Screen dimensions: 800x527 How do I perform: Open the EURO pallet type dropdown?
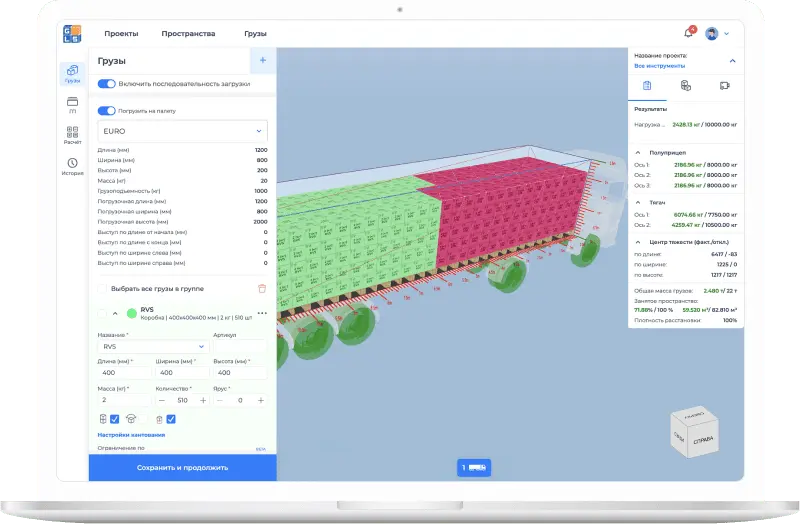(182, 131)
